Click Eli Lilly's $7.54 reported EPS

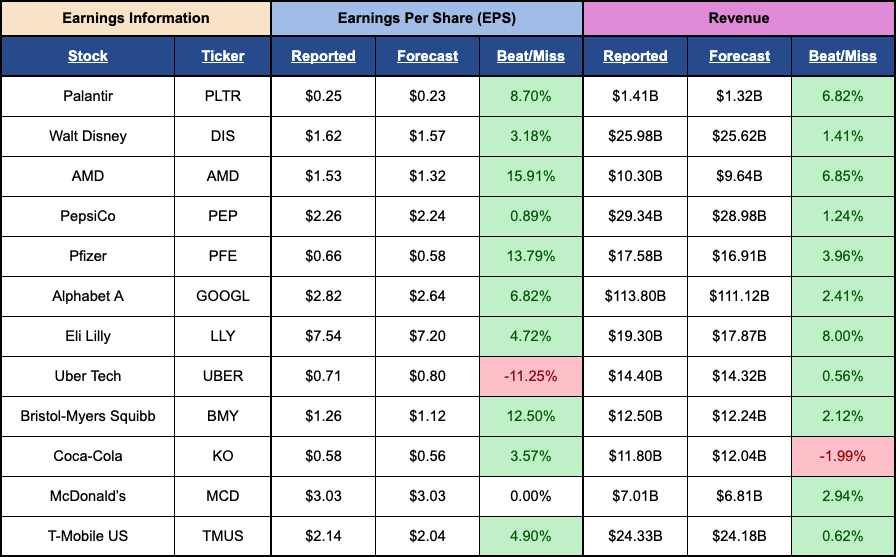(x=323, y=336)
